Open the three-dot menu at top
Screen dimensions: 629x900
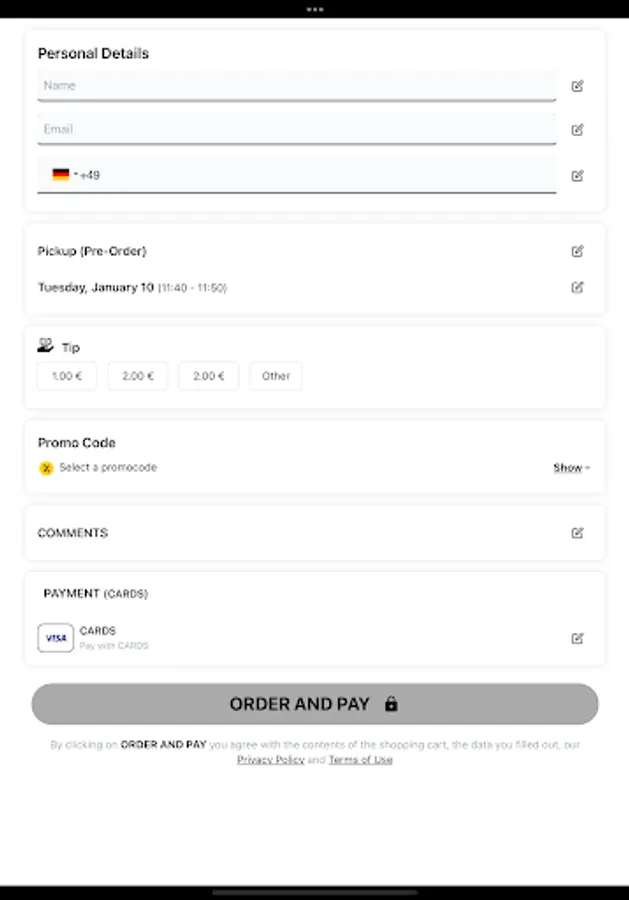[315, 9]
